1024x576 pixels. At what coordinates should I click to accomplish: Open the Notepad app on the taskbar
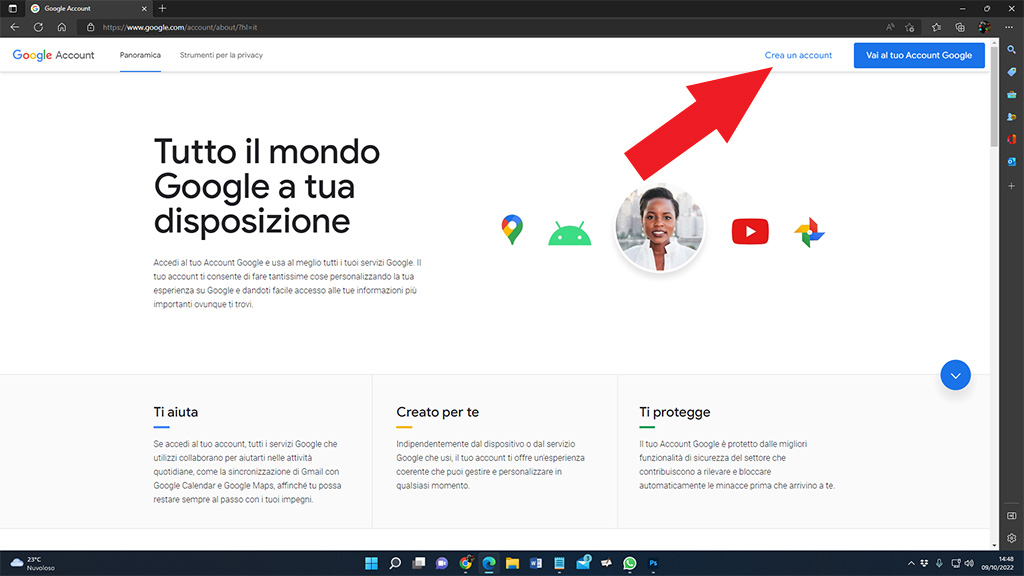pos(559,563)
